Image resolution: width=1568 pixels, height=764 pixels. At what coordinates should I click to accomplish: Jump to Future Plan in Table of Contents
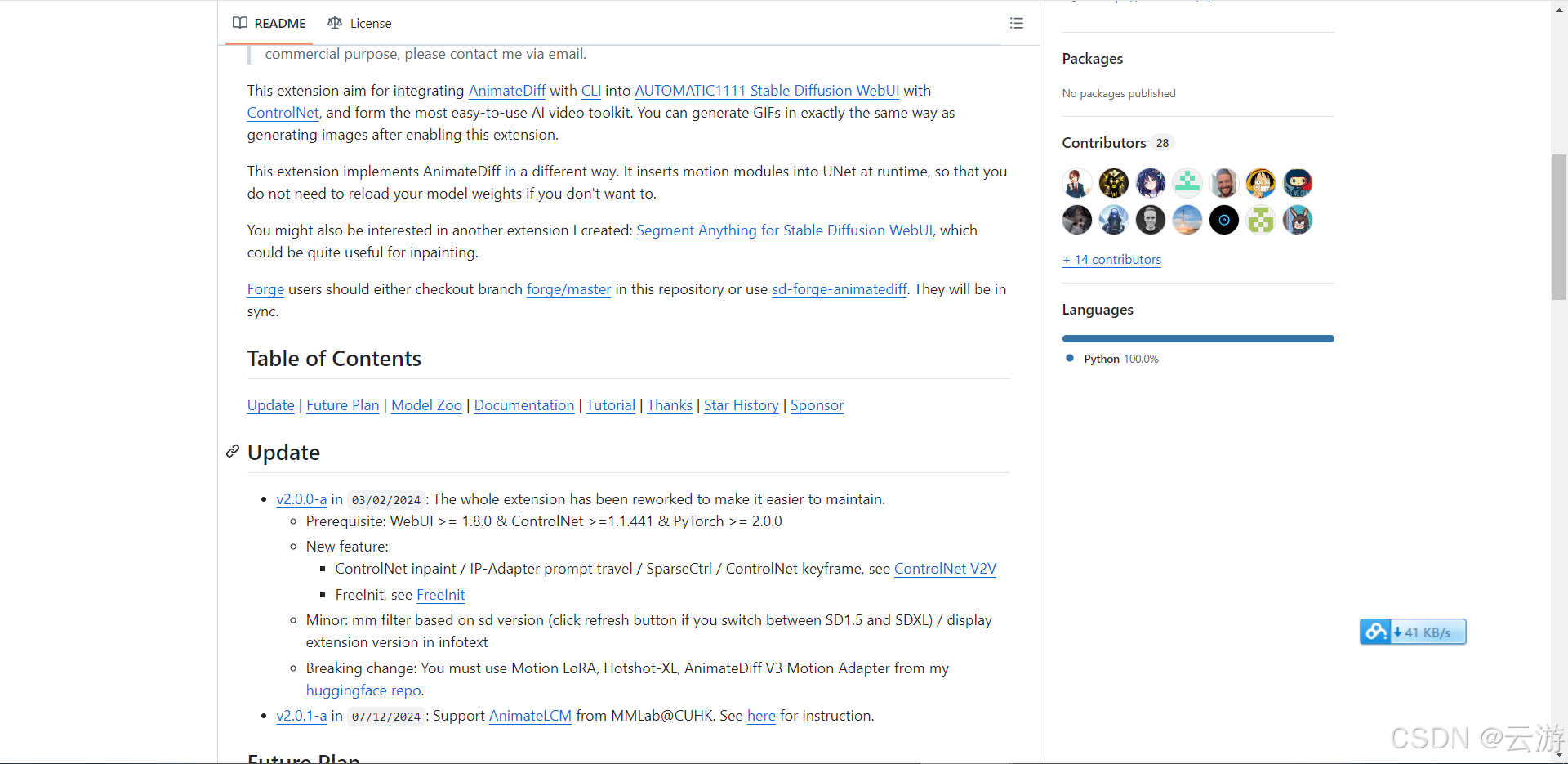tap(343, 405)
